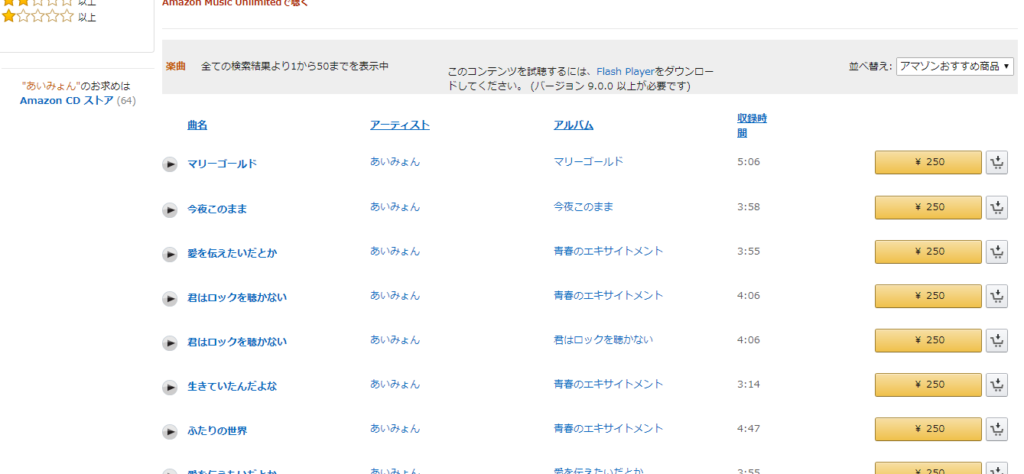Play 君はロックを聴かない from 青春のエキサイトメント album
Screen dimensions: 1024x474
[x=170, y=298]
